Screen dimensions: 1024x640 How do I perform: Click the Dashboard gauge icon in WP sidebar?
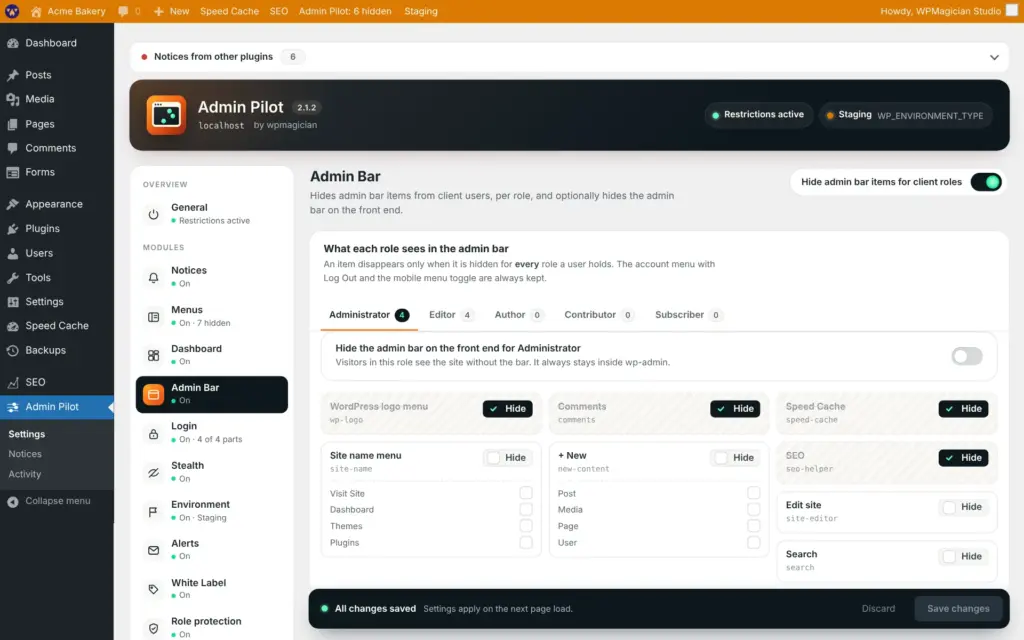point(13,43)
